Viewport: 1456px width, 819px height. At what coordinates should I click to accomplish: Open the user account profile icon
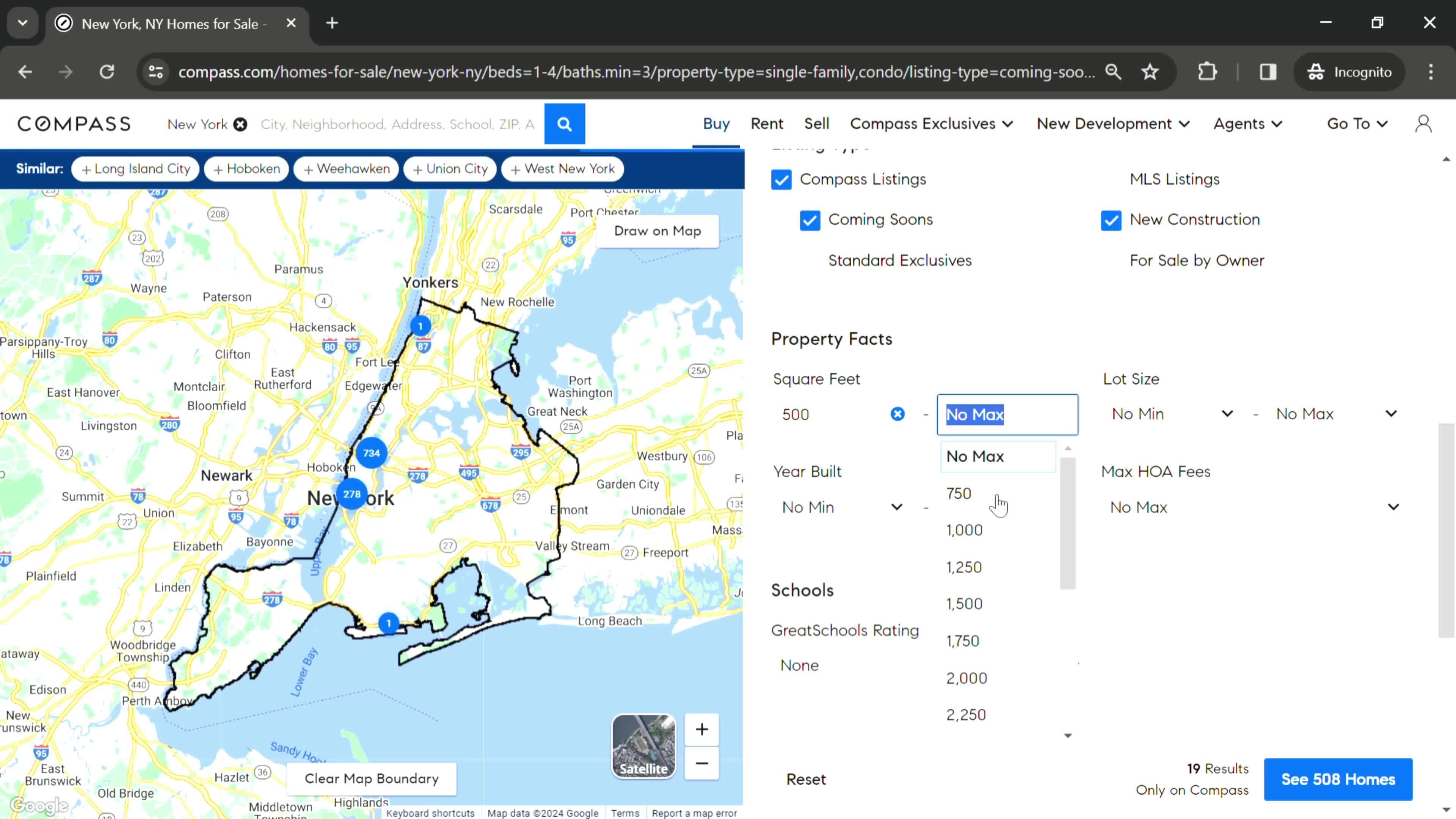(x=1423, y=124)
